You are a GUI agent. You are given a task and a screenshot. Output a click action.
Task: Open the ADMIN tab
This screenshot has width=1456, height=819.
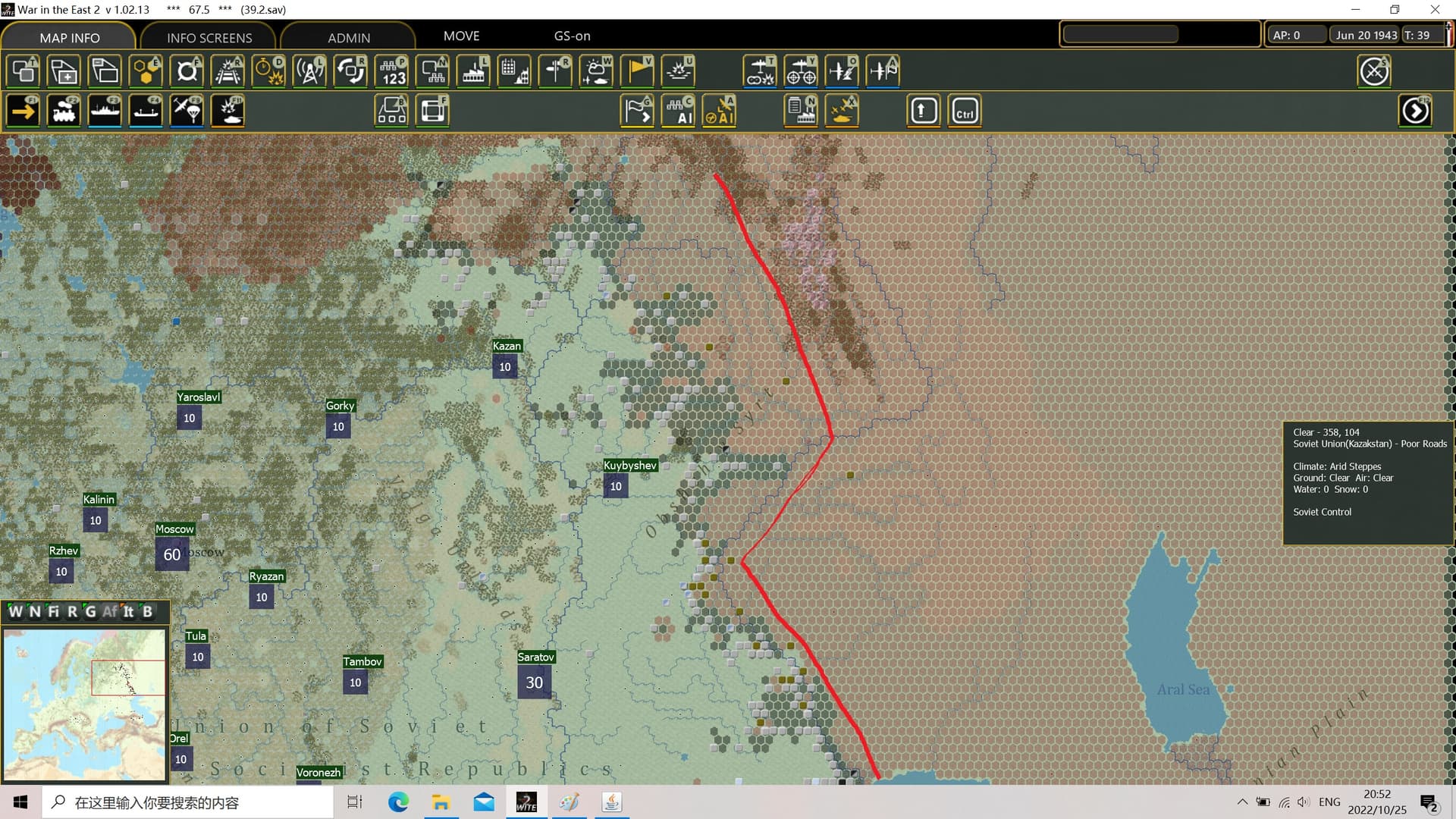[349, 37]
